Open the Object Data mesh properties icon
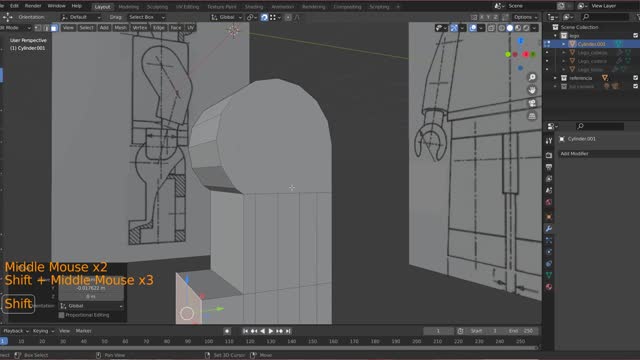 click(x=549, y=275)
